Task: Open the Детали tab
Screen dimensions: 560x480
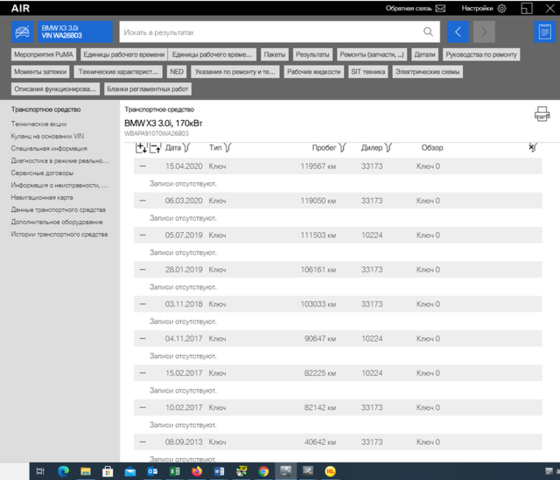Action: coord(425,54)
